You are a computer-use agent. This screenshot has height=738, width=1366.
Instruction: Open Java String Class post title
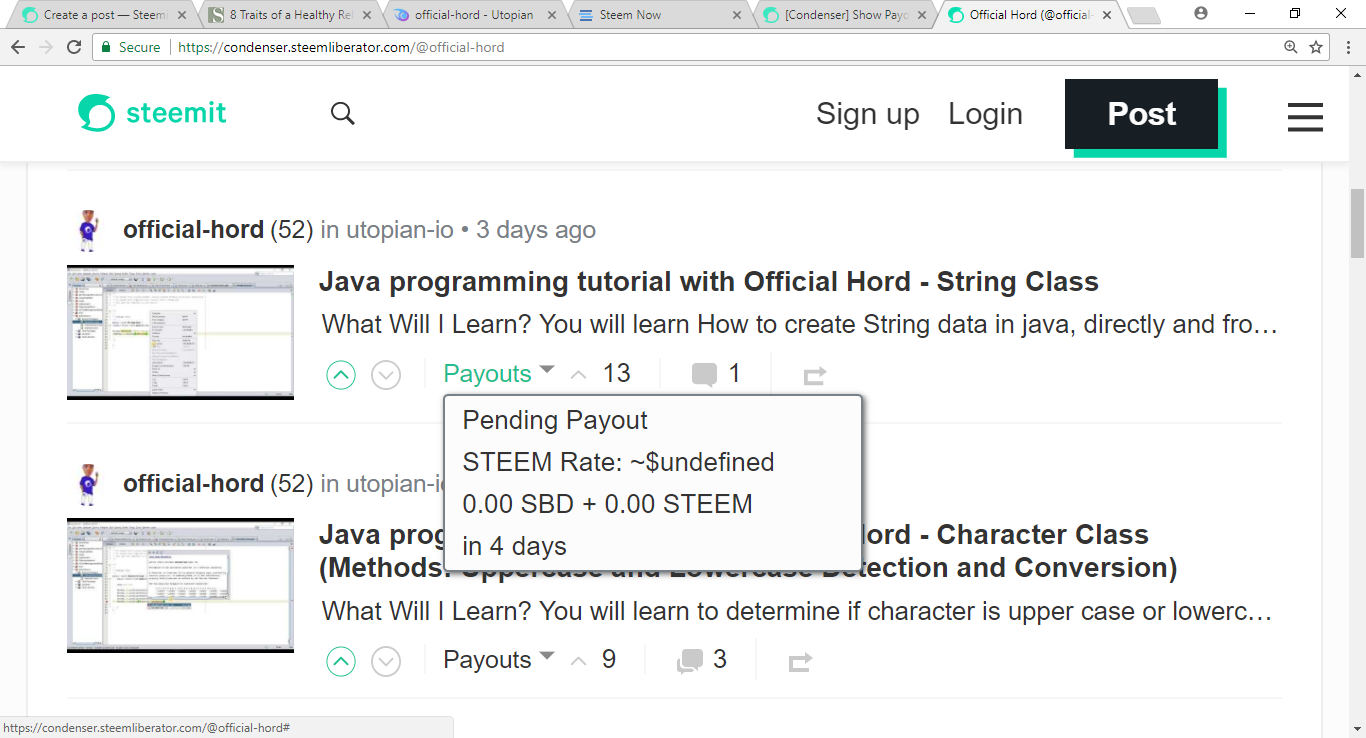[x=709, y=282]
